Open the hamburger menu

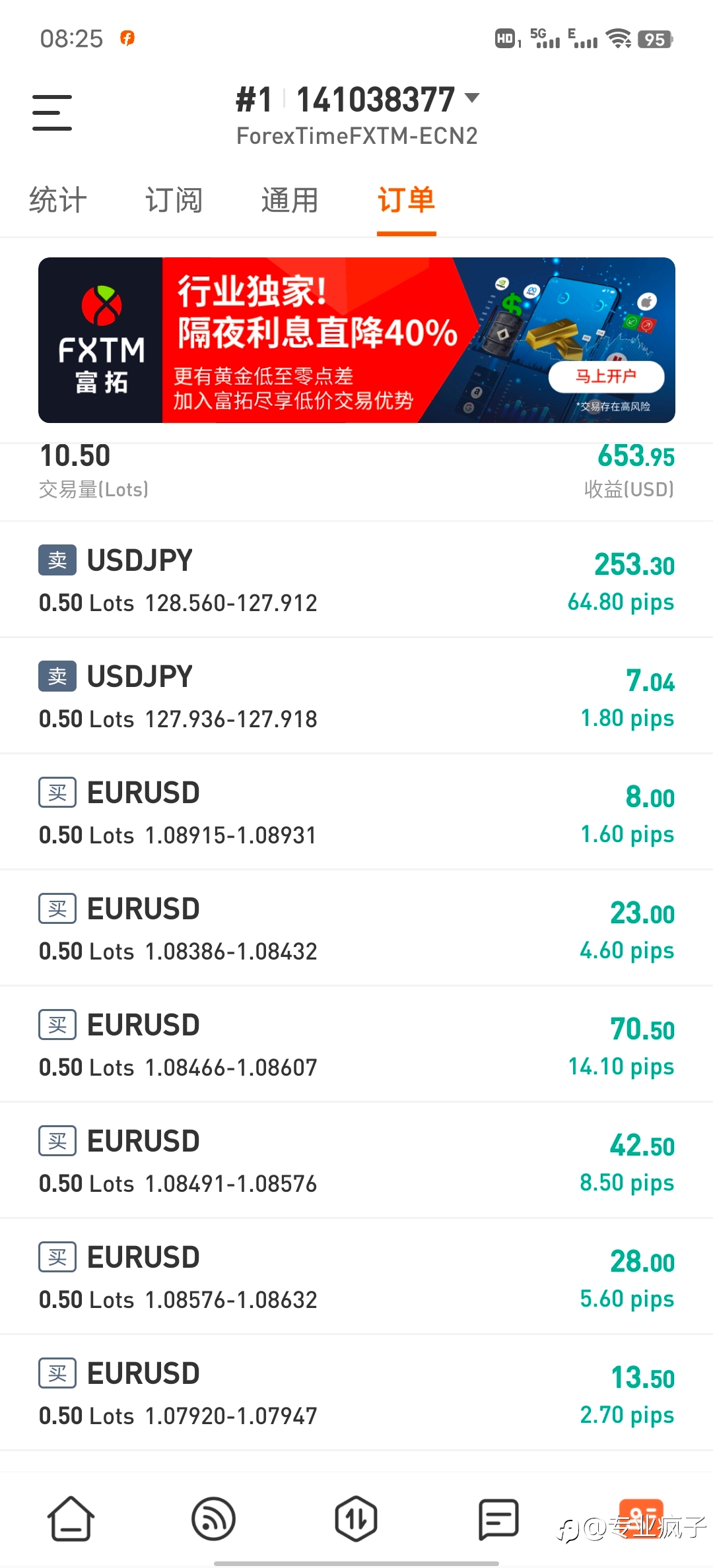[x=51, y=112]
